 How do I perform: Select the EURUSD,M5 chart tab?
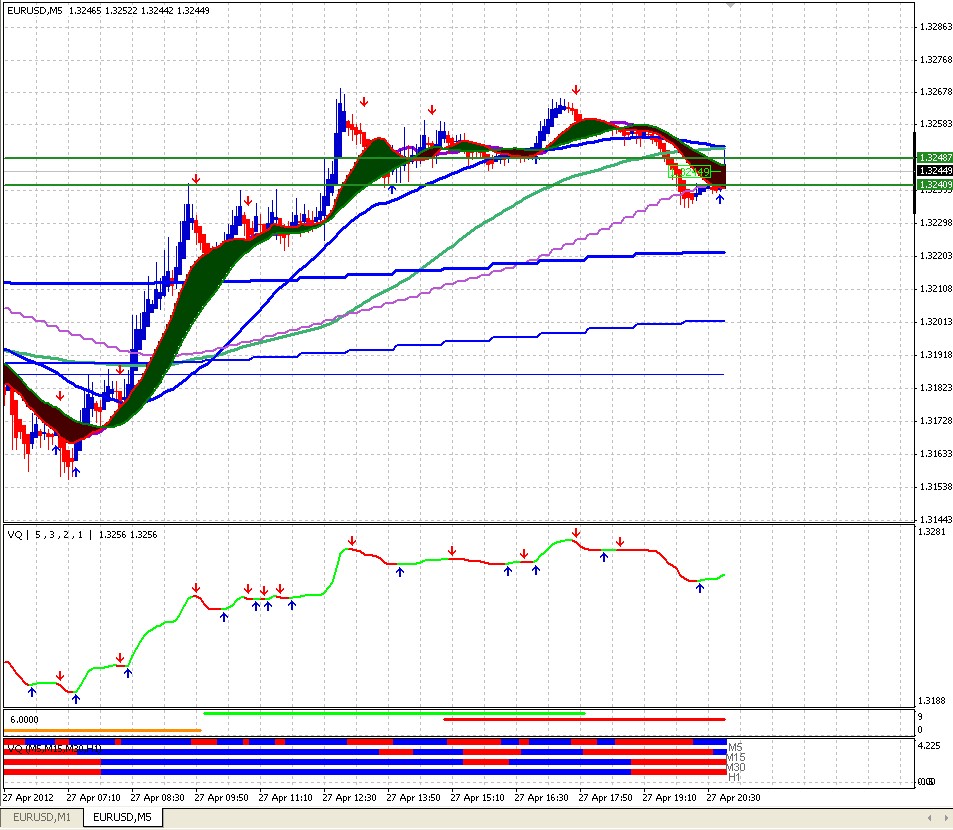click(x=123, y=817)
